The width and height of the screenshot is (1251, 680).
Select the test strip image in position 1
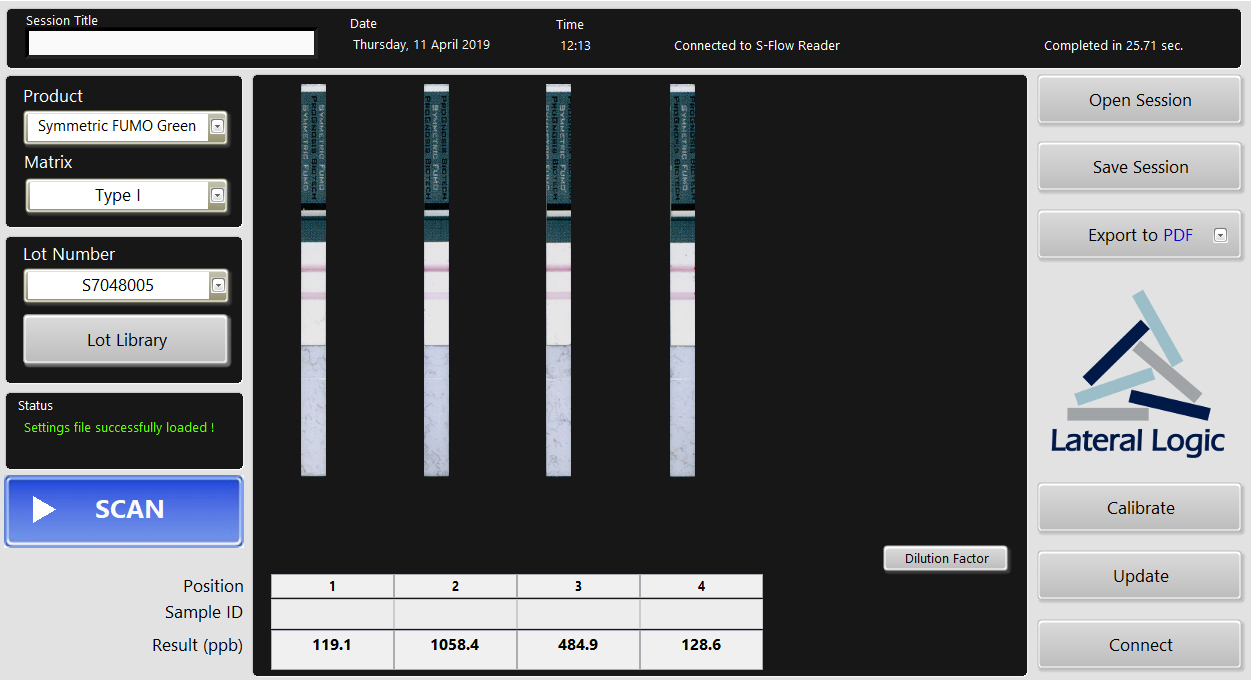coord(313,280)
